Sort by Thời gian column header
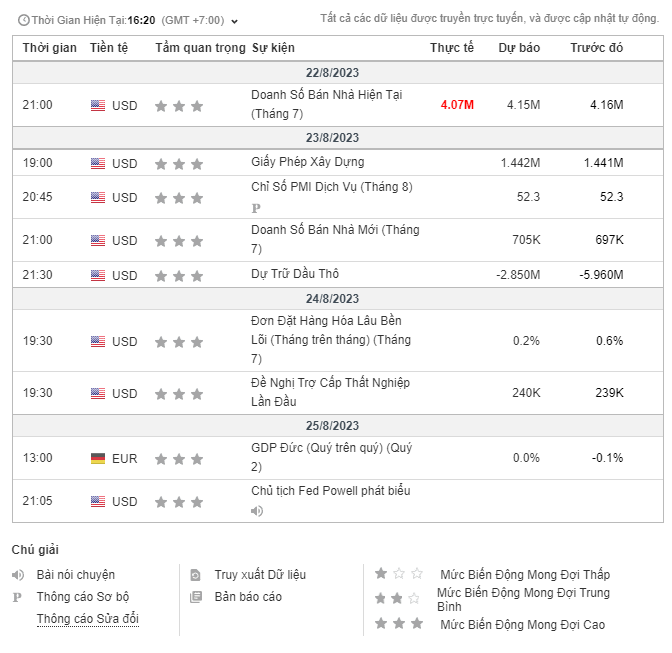Image resolution: width=672 pixels, height=653 pixels. click(50, 48)
